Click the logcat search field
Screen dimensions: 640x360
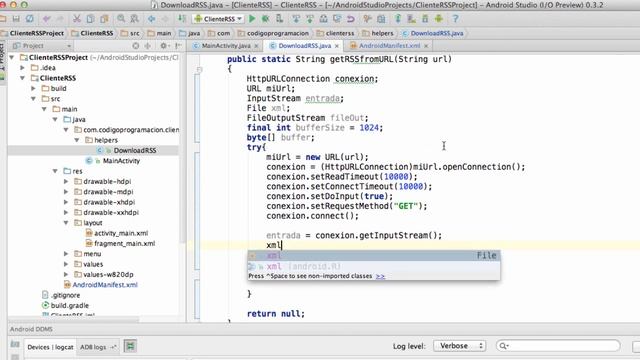click(558, 346)
